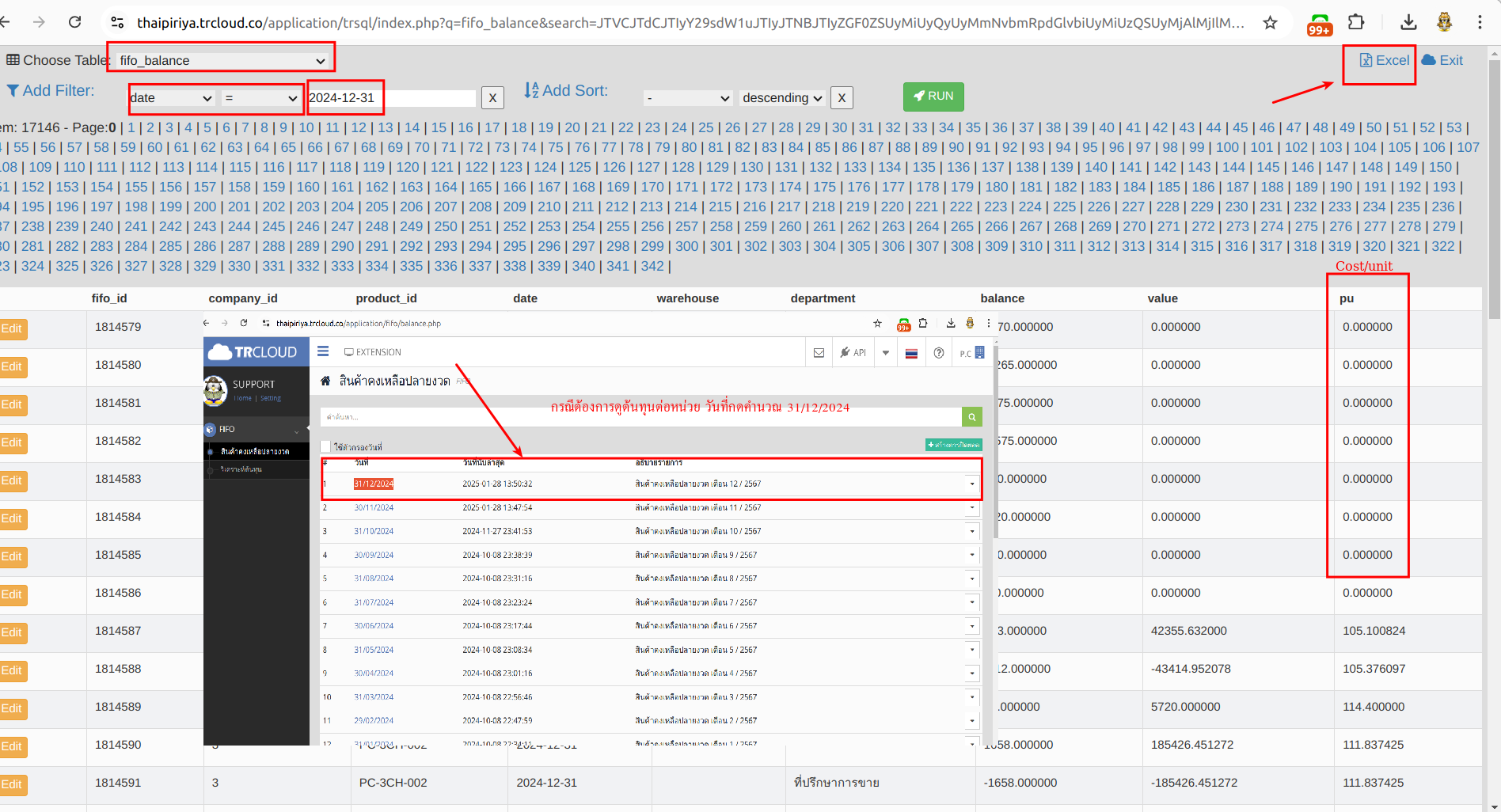
Task: Select สินค้าคงเหลือปลายงวด in FIFO sidebar
Action: (x=255, y=451)
